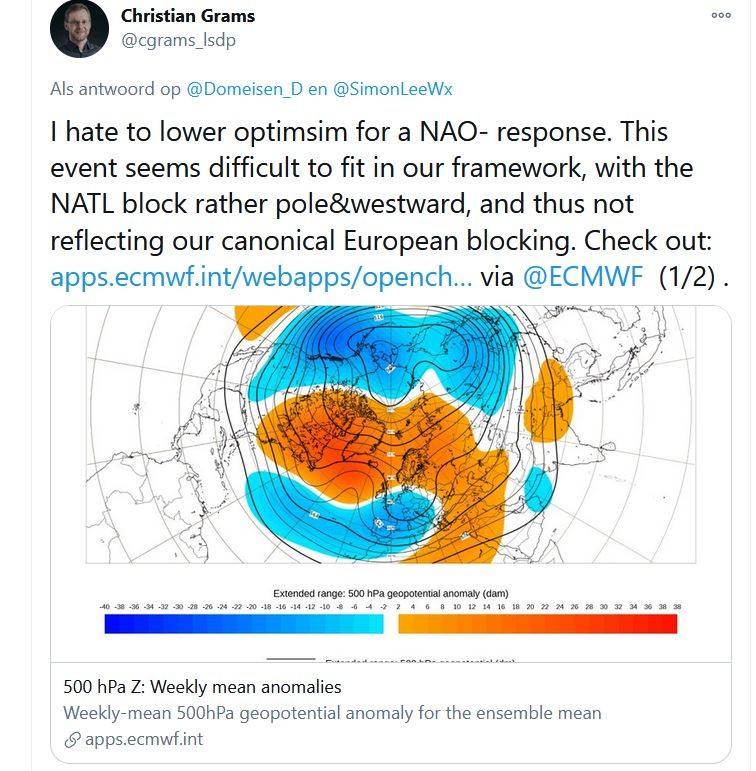Open the @SimonLeeWx mention
The width and height of the screenshot is (756, 771).
(392, 89)
